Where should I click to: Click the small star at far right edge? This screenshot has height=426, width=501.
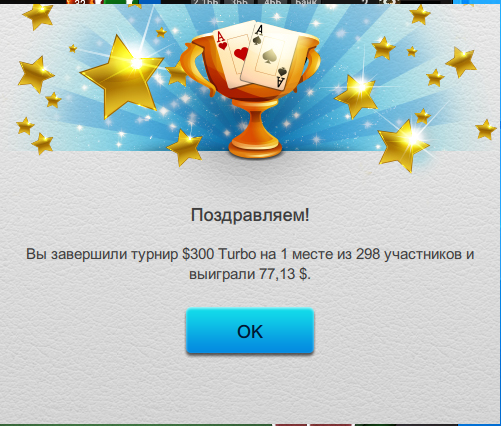(x=485, y=129)
